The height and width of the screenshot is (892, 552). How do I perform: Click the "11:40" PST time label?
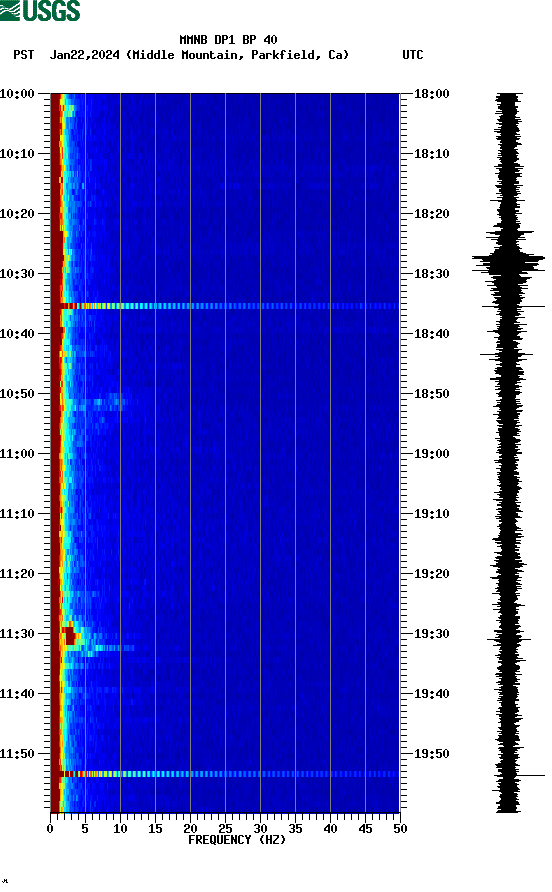[17, 694]
